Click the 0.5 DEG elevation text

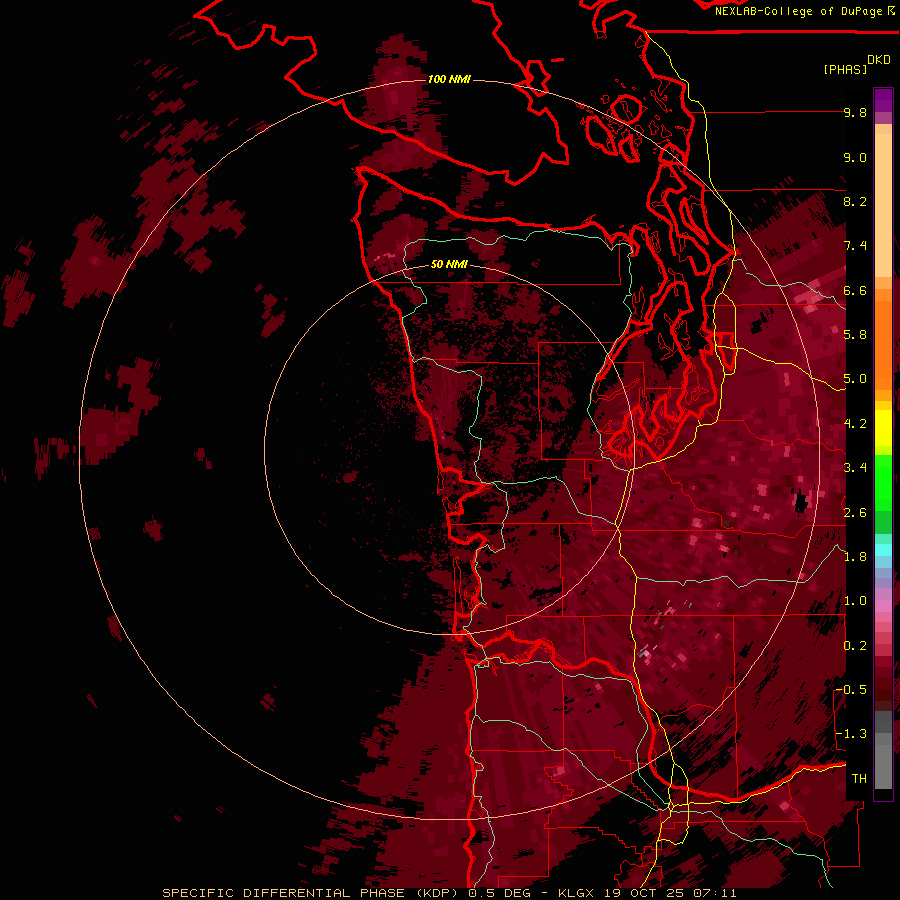coord(499,893)
